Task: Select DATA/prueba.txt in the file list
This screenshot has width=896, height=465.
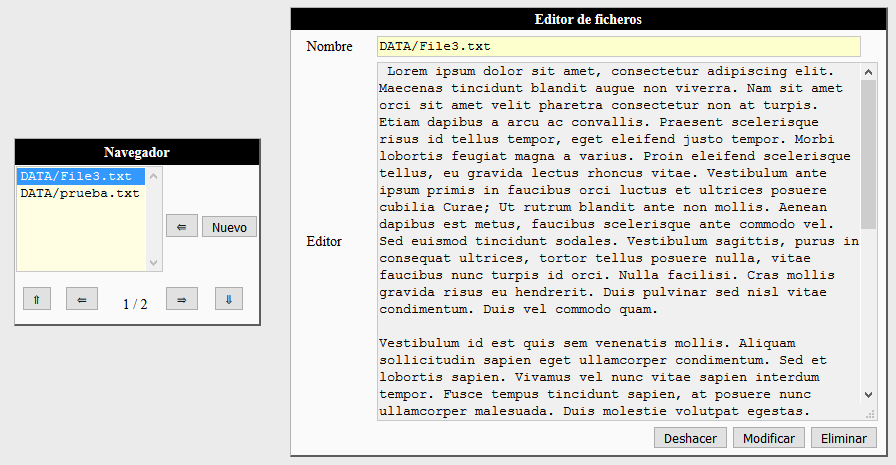Action: click(x=80, y=193)
